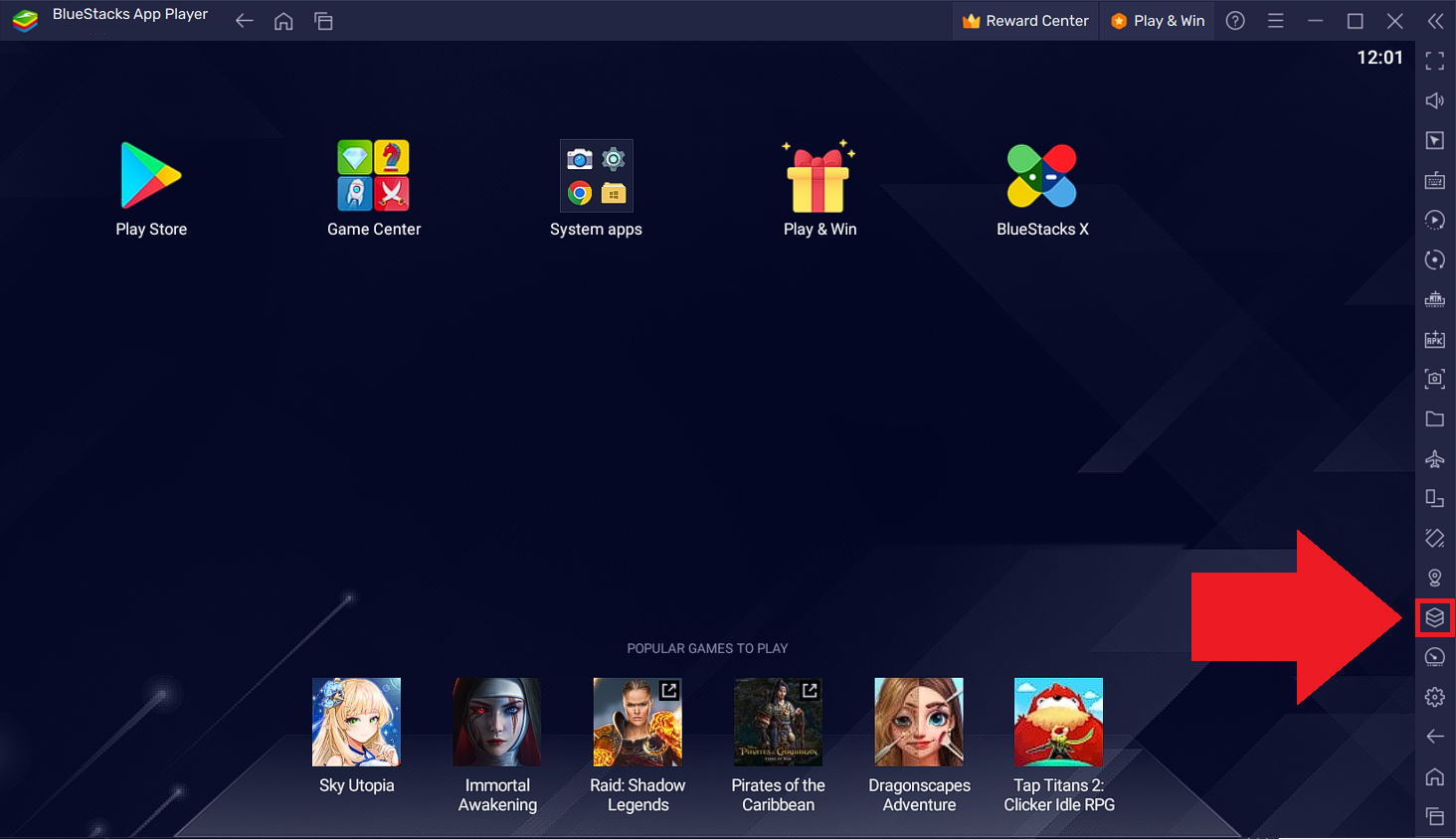Open the BlueStacks Multi-instance manager

click(1434, 617)
